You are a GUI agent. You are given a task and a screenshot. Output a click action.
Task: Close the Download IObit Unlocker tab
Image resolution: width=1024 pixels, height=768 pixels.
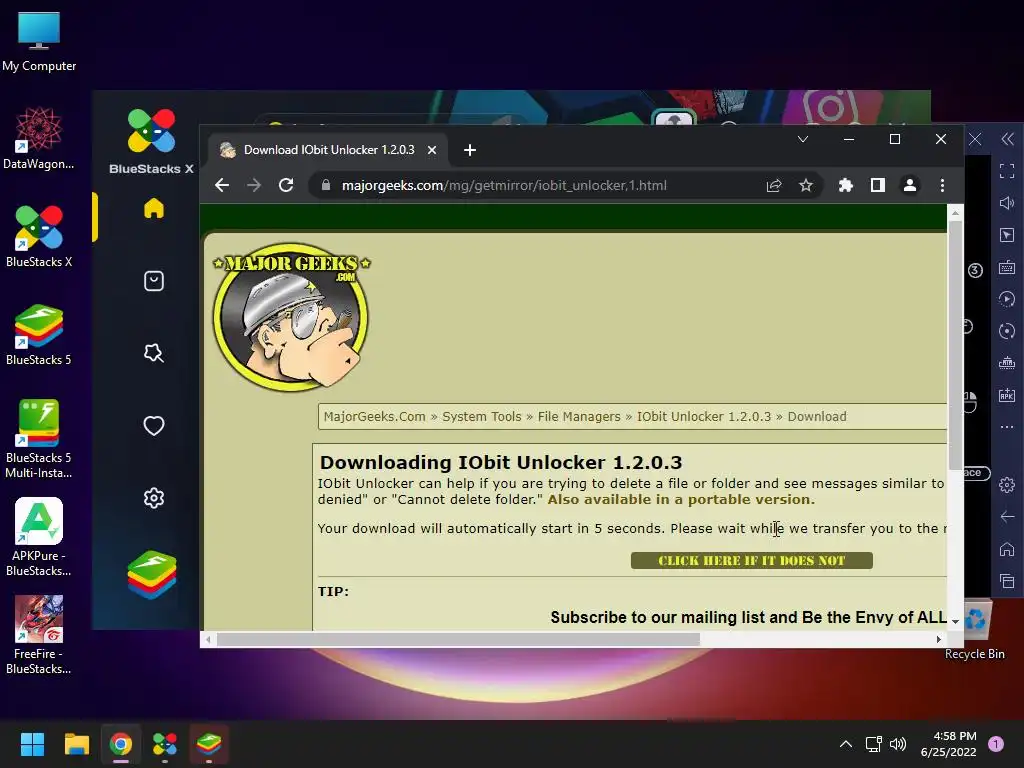pos(432,150)
